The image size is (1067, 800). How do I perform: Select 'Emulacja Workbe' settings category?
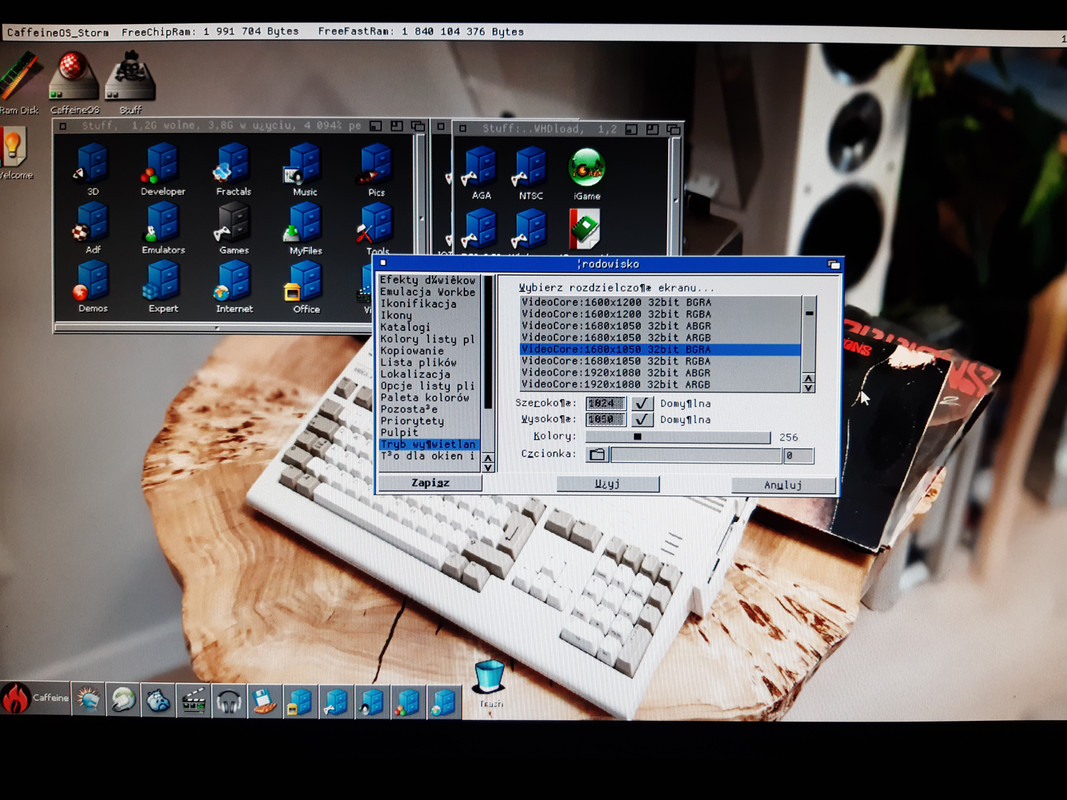pos(428,292)
